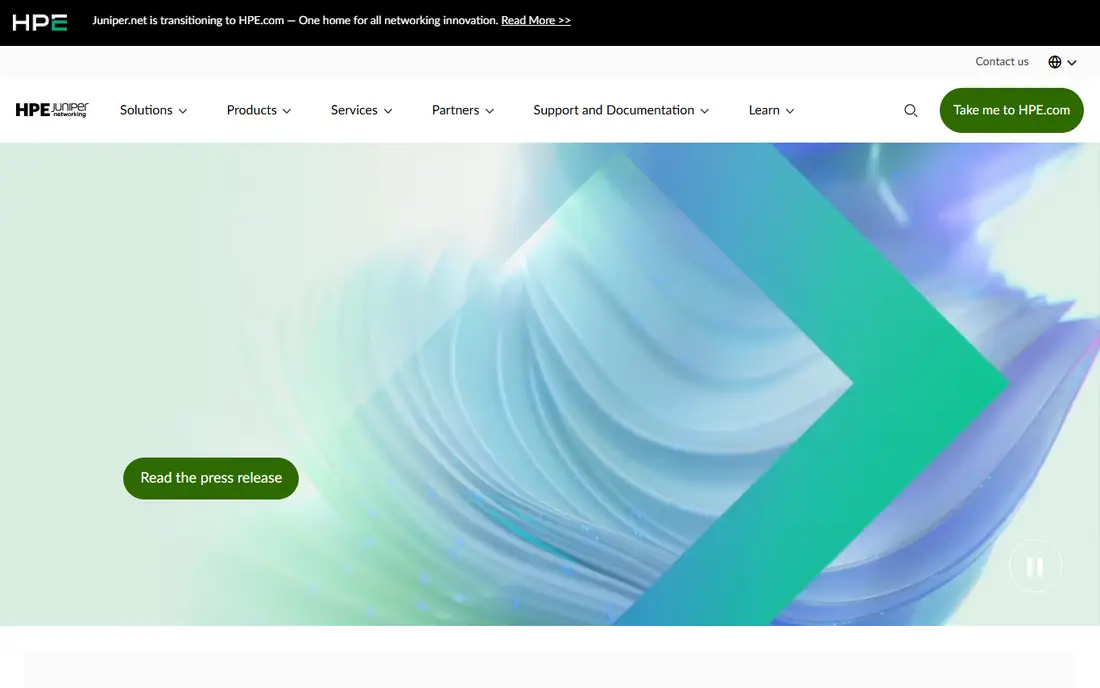Click the HPE logo in the black banner
The width and height of the screenshot is (1100, 688).
(39, 22)
